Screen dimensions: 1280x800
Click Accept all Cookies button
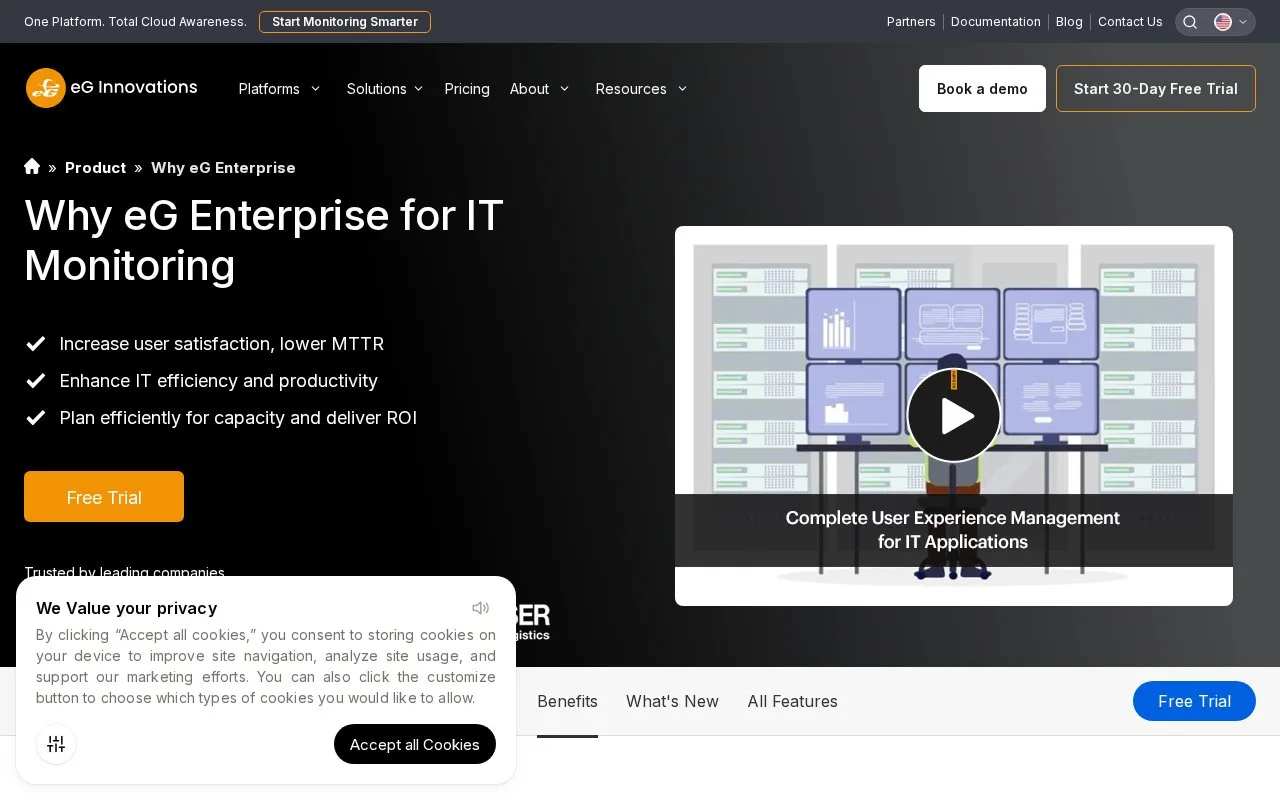(x=415, y=744)
